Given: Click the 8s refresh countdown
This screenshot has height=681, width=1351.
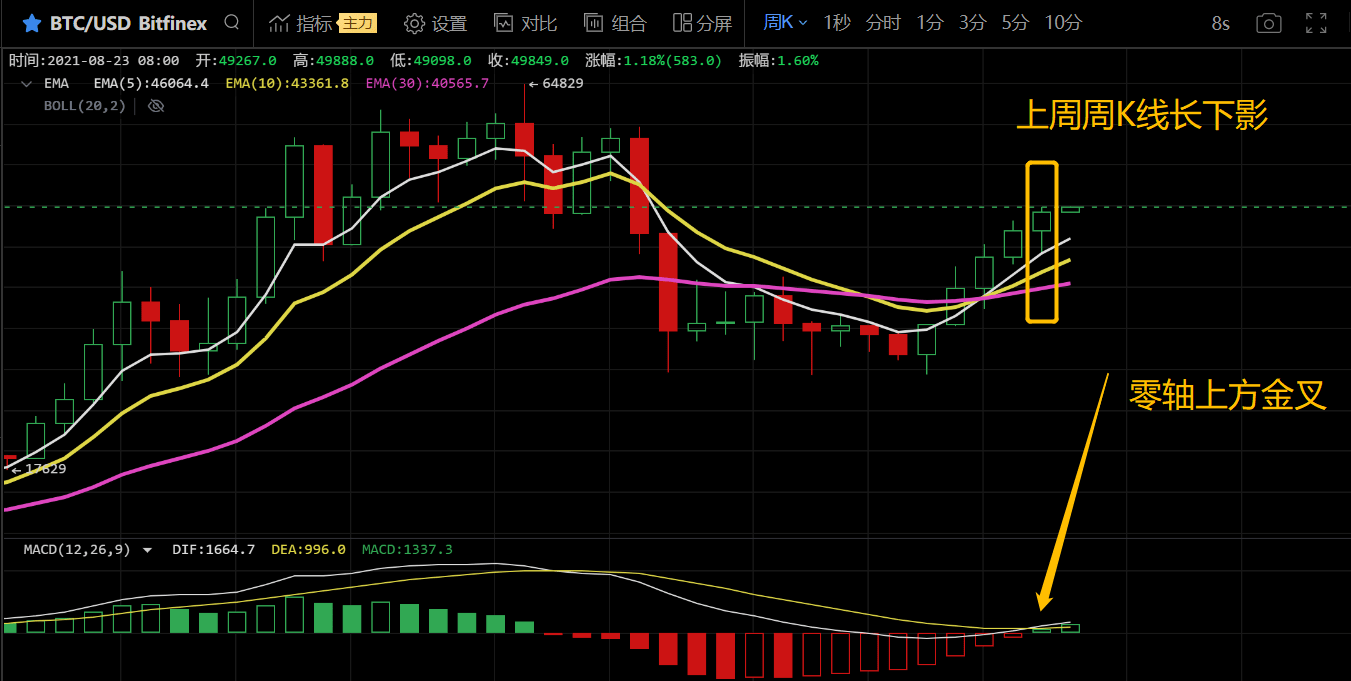Looking at the screenshot, I should (x=1220, y=24).
